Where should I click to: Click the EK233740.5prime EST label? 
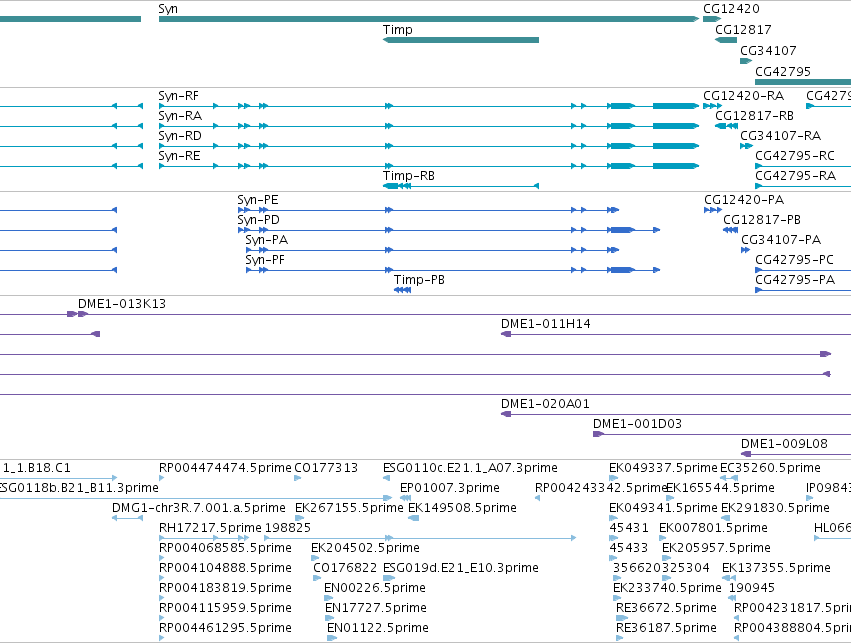pyautogui.click(x=667, y=588)
